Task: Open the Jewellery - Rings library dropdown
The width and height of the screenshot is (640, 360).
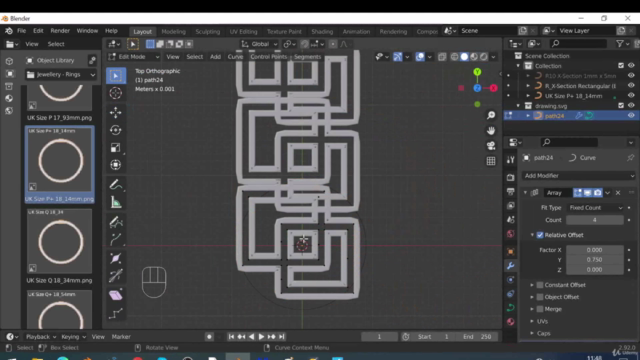Action: tap(61, 75)
